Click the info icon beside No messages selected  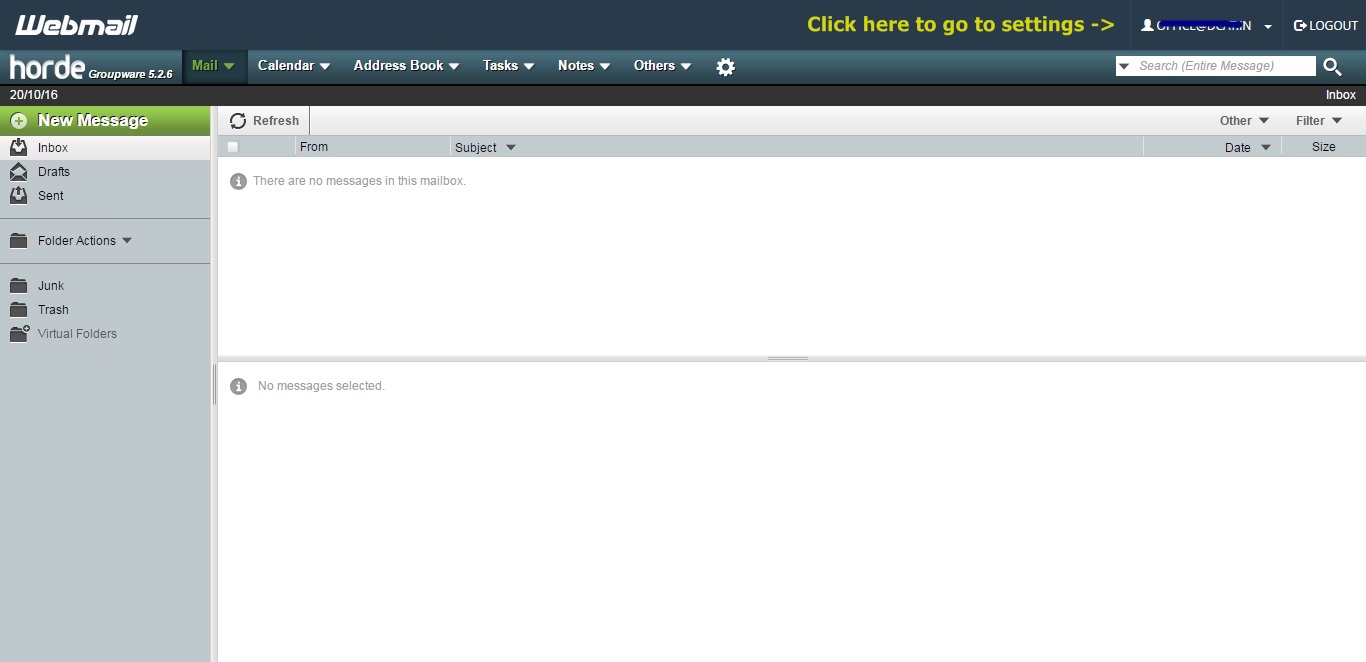[238, 386]
